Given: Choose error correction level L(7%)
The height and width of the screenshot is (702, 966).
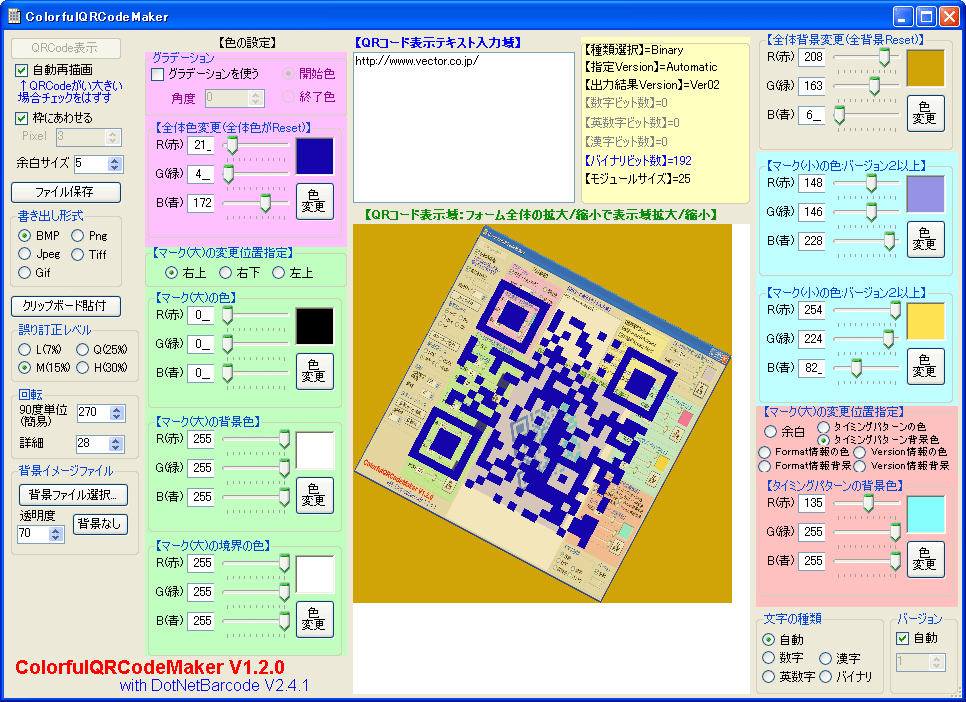Looking at the screenshot, I should click(25, 349).
